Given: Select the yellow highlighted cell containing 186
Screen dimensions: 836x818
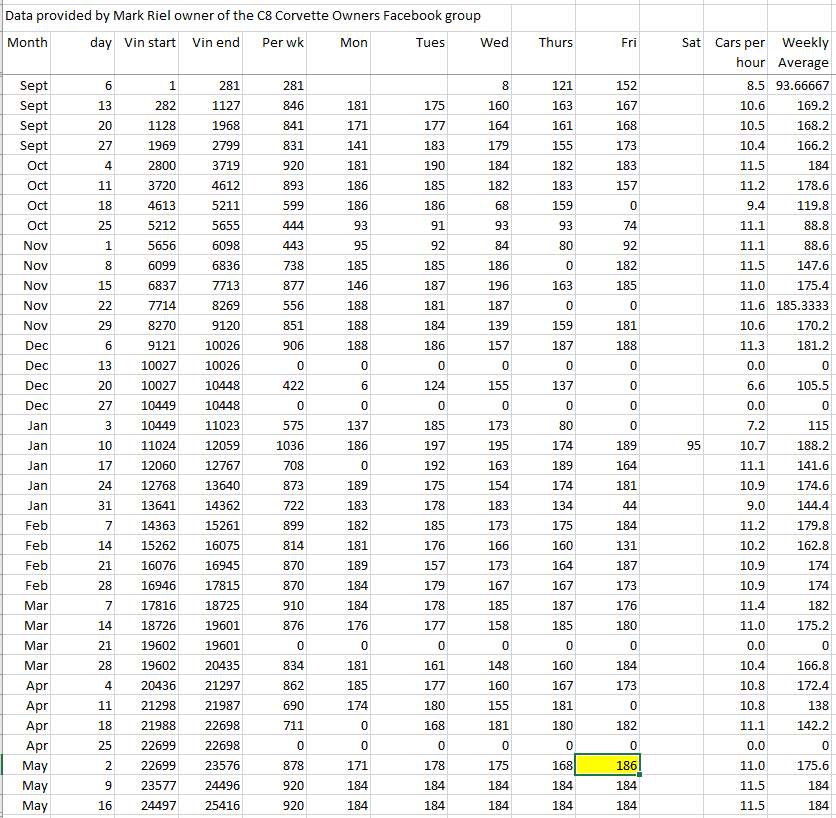Looking at the screenshot, I should pos(609,765).
